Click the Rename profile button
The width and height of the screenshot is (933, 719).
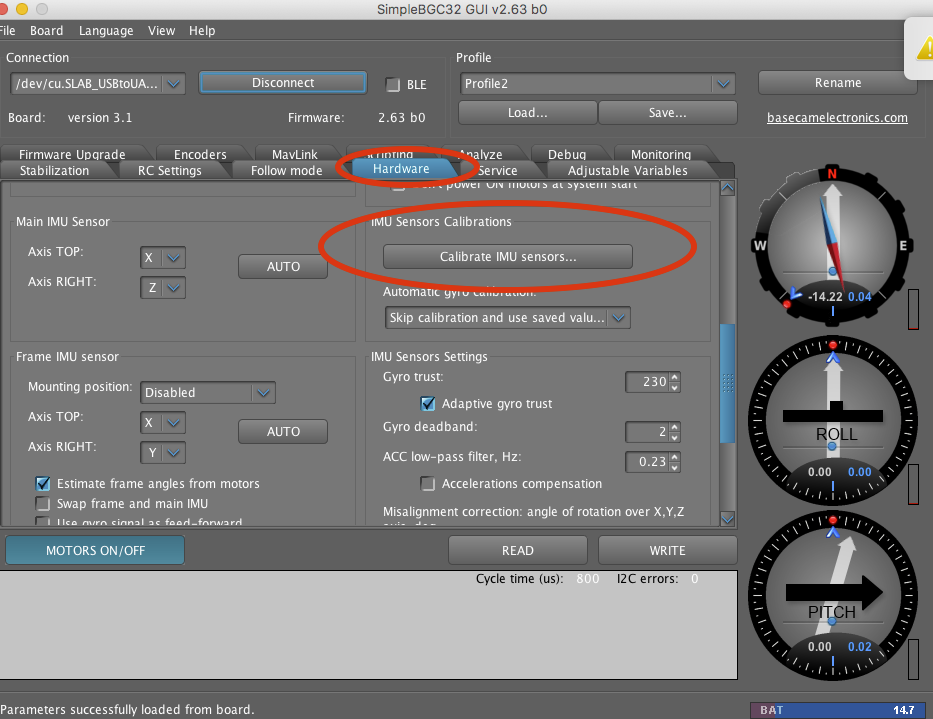pos(838,83)
